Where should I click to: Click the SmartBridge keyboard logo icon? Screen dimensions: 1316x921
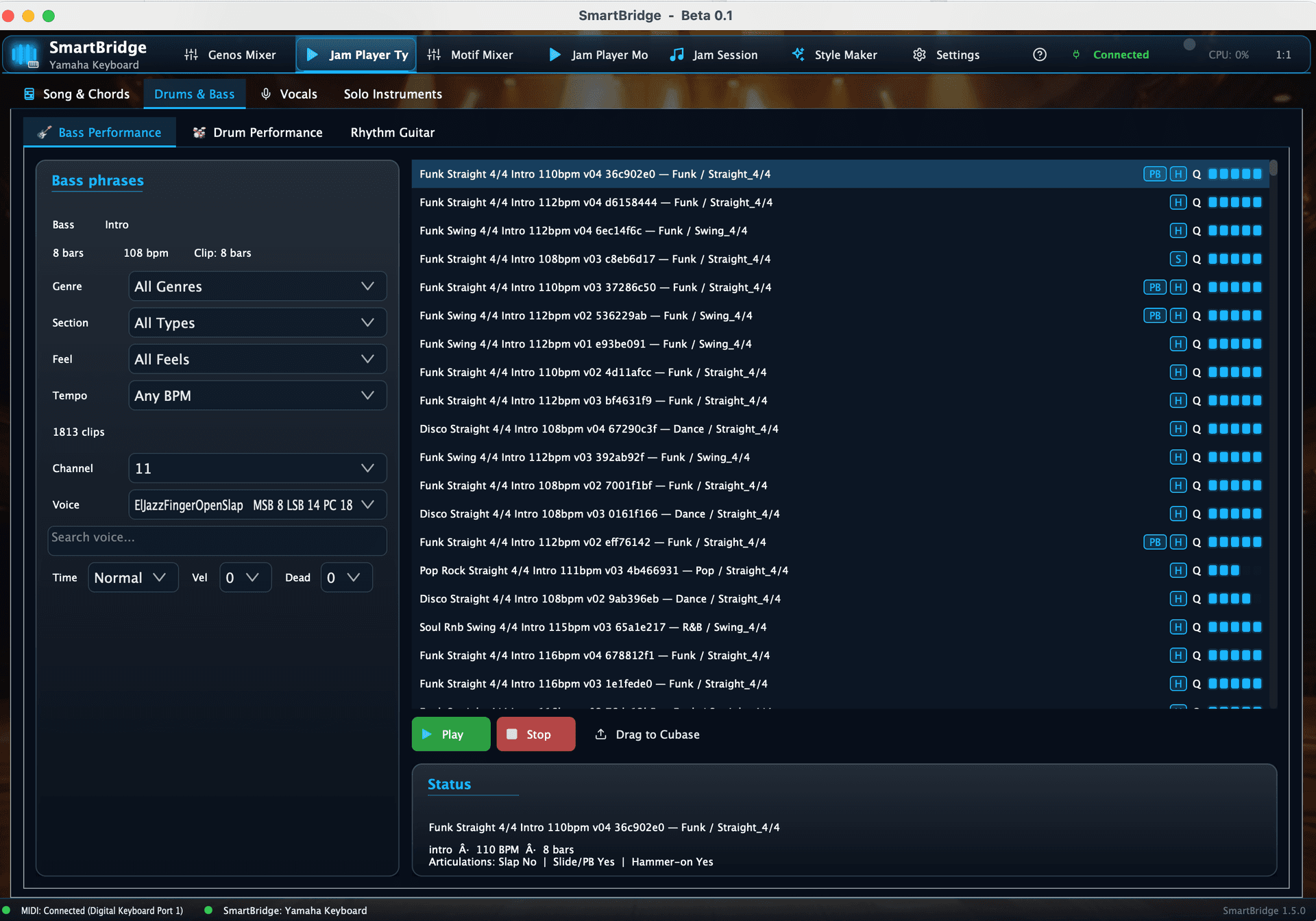[25, 55]
